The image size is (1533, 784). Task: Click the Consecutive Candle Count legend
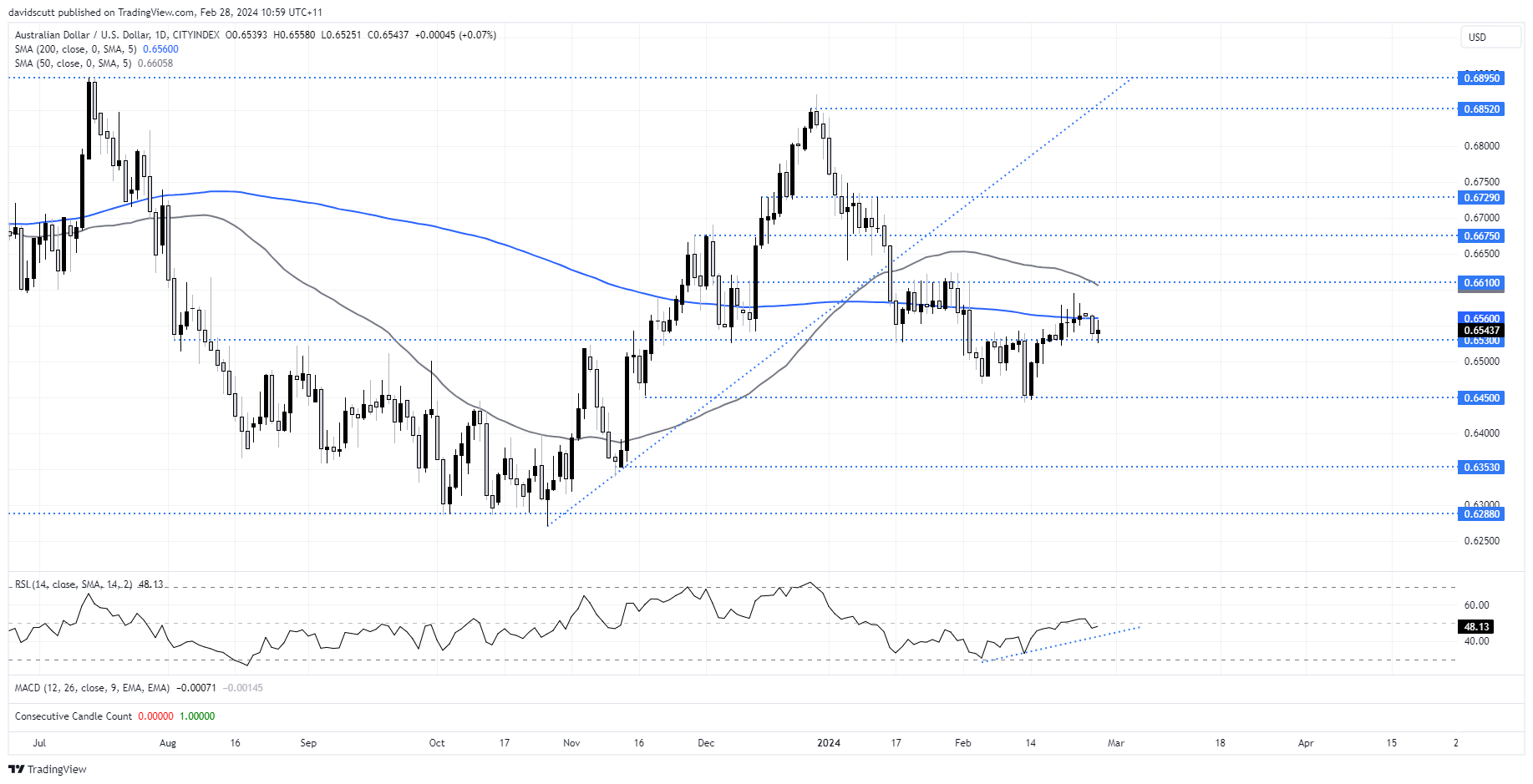[74, 716]
